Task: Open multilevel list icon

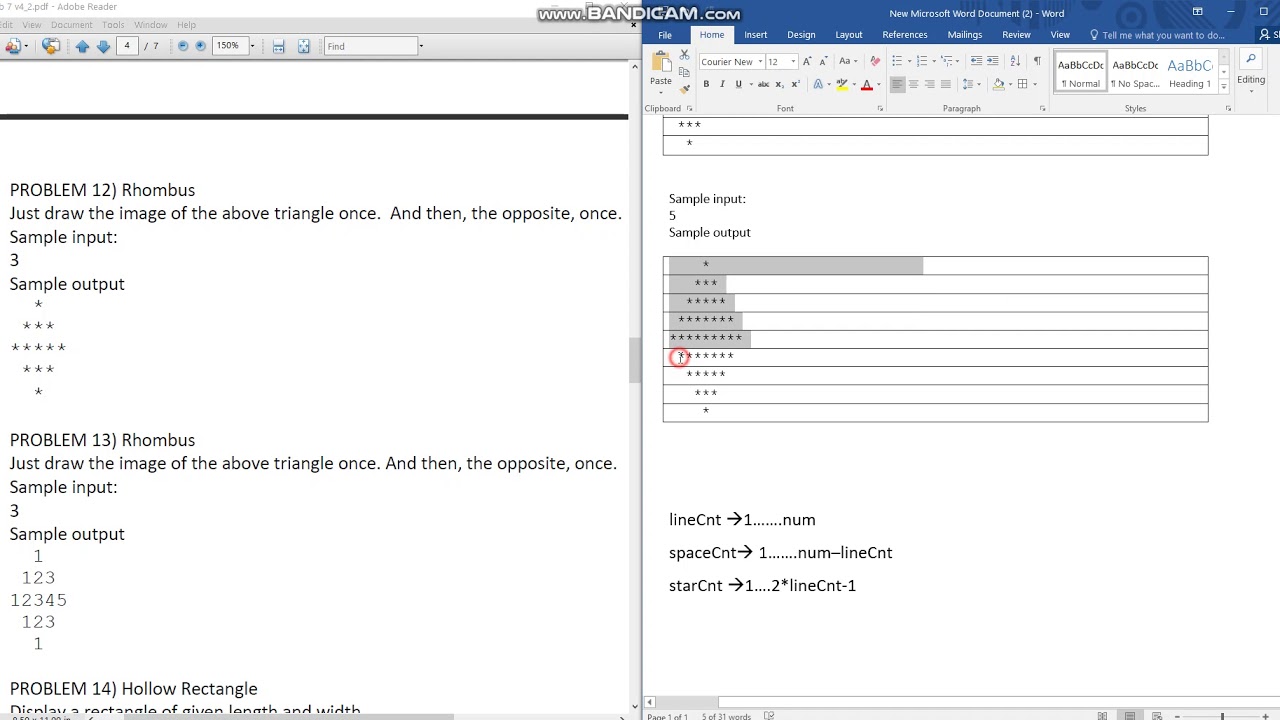Action: [x=946, y=62]
